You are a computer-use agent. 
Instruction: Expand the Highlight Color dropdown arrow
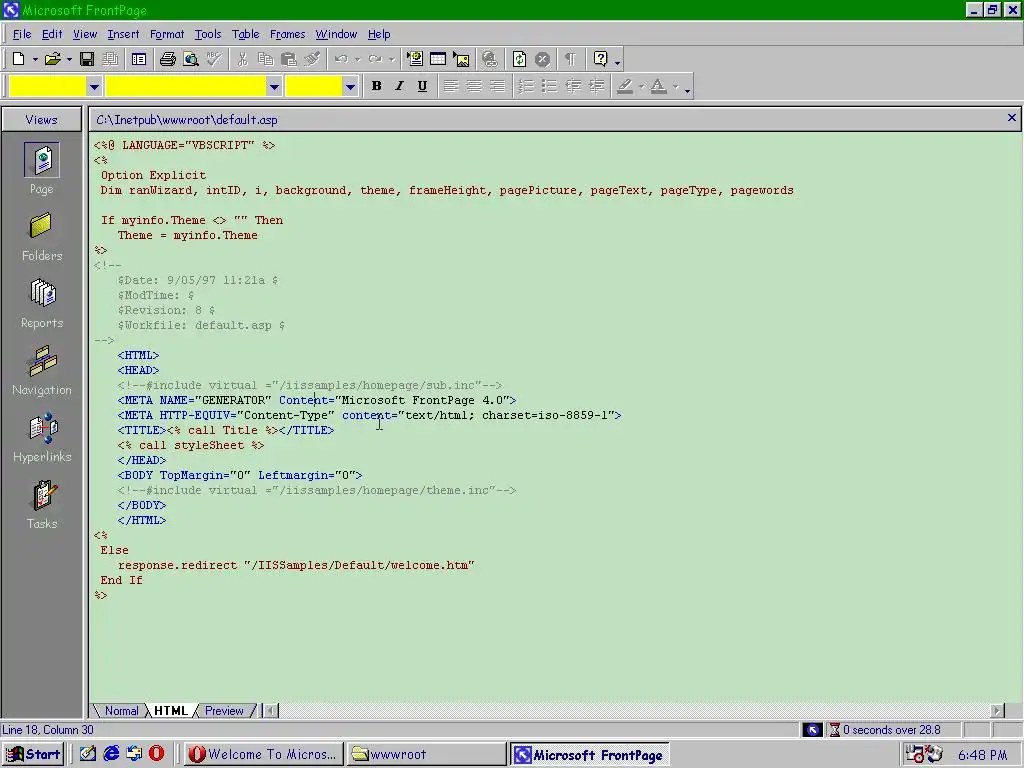point(641,86)
